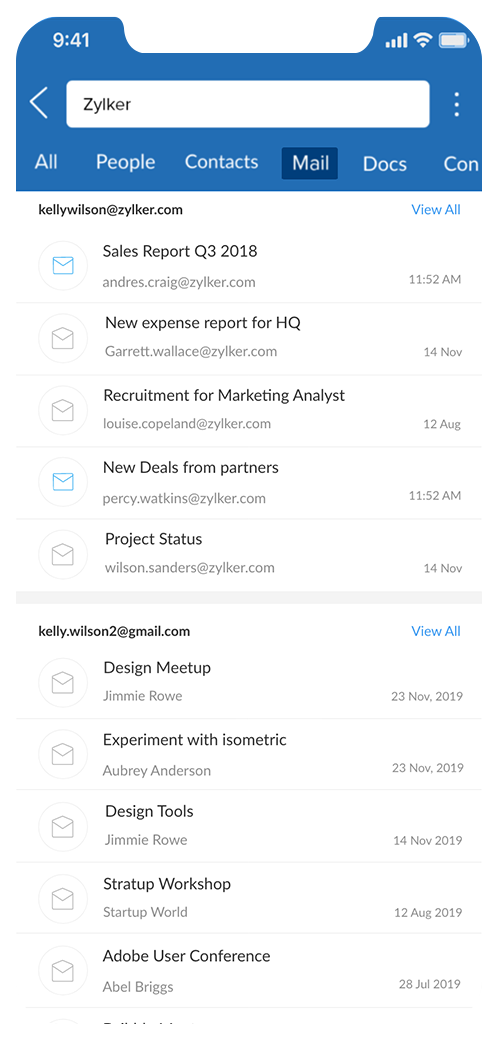Select the Contacts tab
Viewport: 500px width, 1042px height.
click(x=221, y=162)
